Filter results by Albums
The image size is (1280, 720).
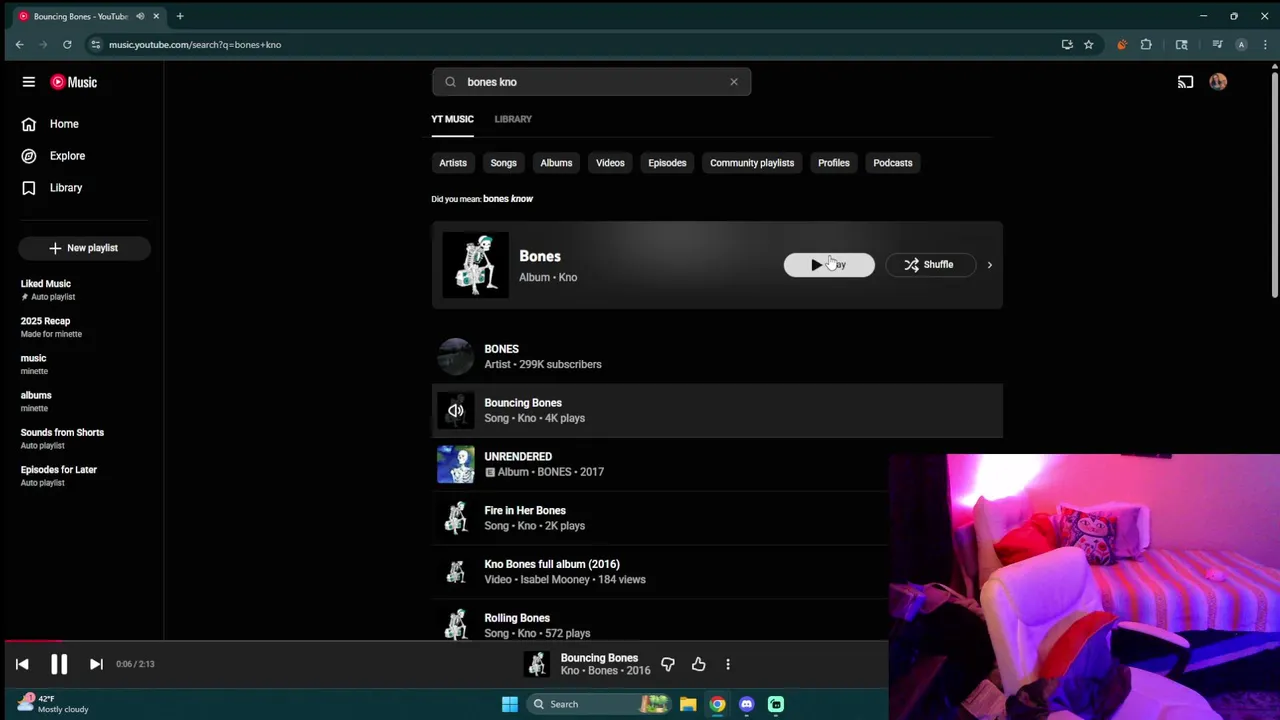556,163
